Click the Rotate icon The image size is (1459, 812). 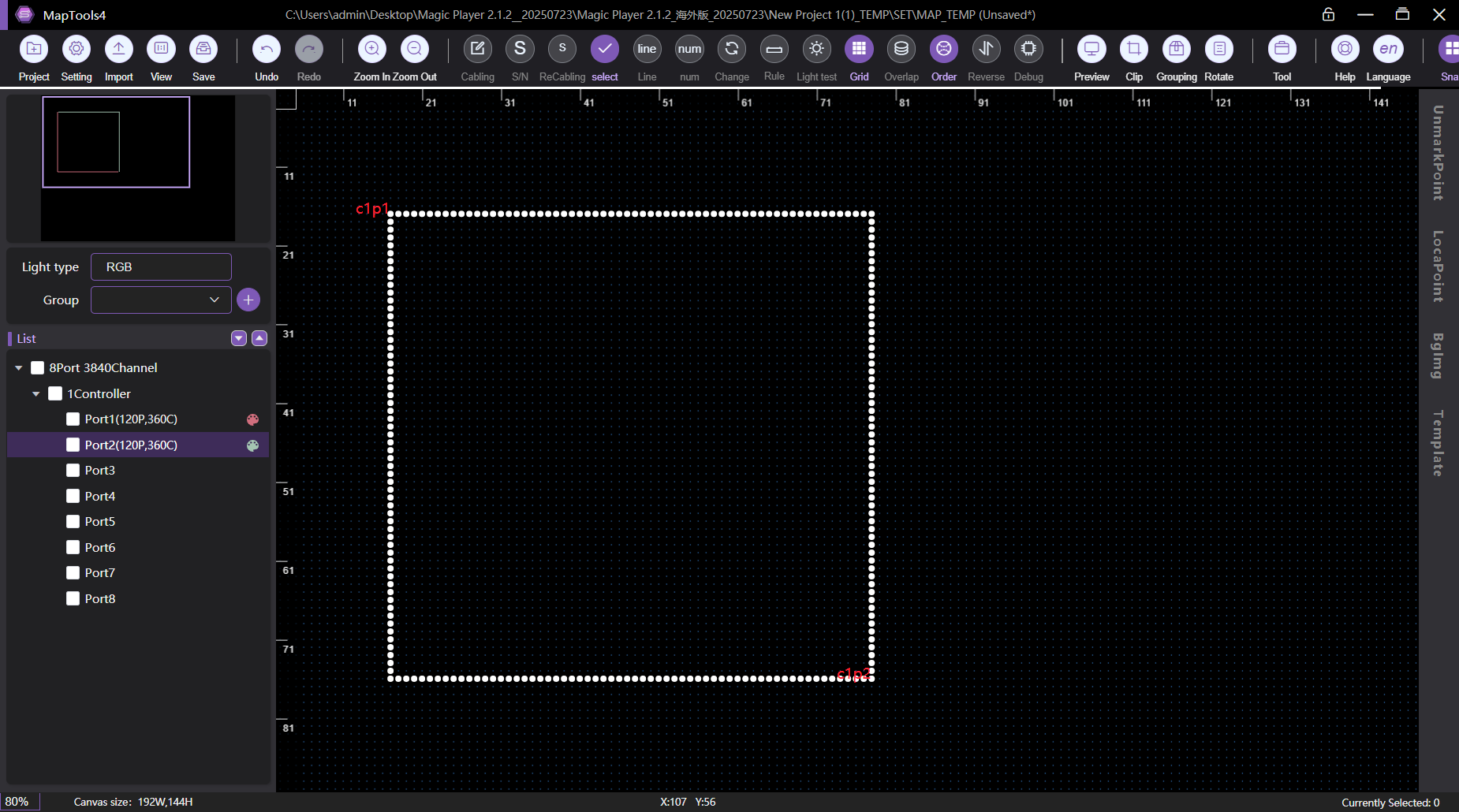1219,49
